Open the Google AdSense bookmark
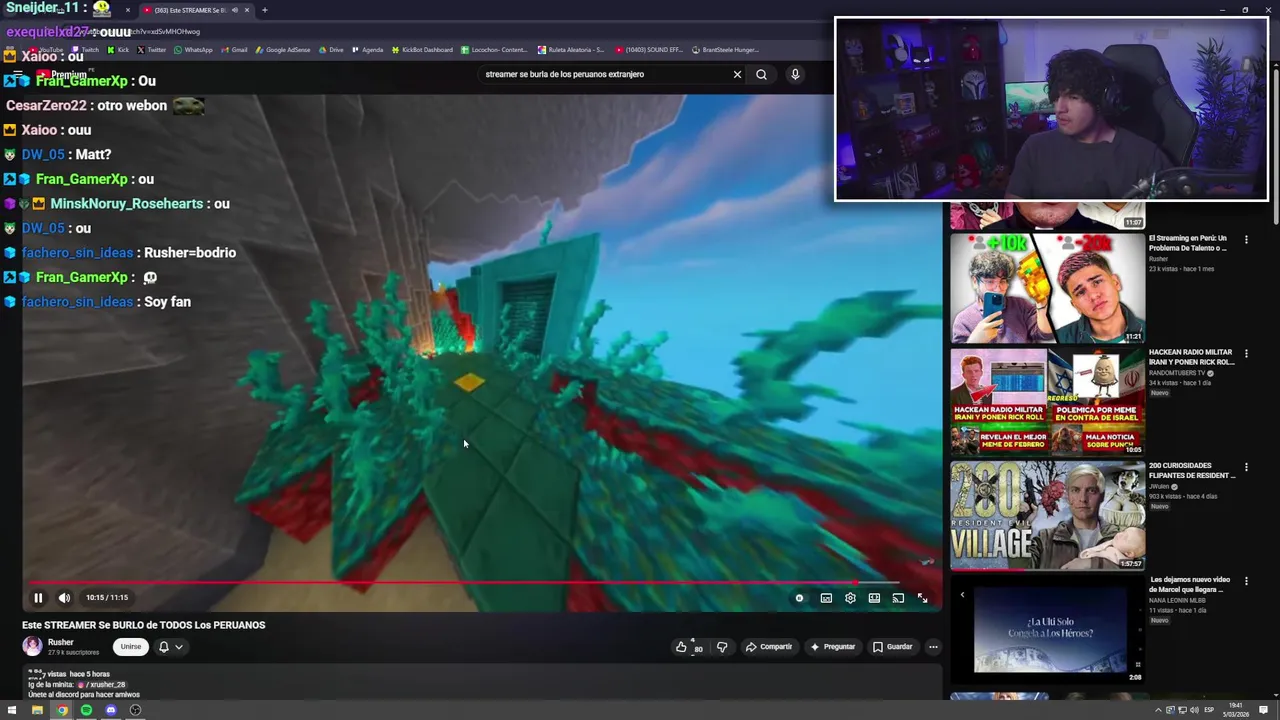1280x720 pixels. (x=283, y=50)
